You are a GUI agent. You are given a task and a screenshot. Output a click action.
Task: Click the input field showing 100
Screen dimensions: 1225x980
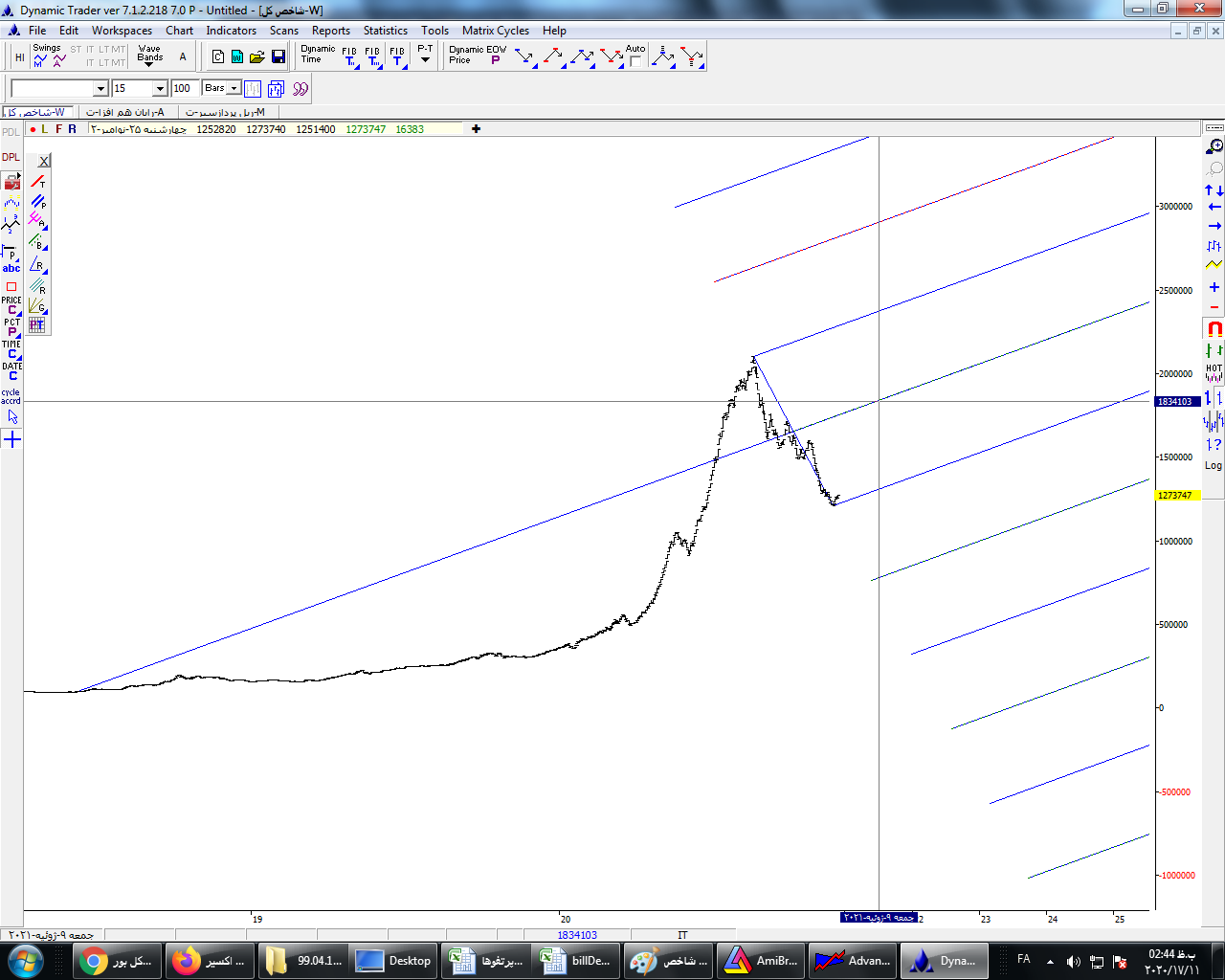click(x=185, y=88)
